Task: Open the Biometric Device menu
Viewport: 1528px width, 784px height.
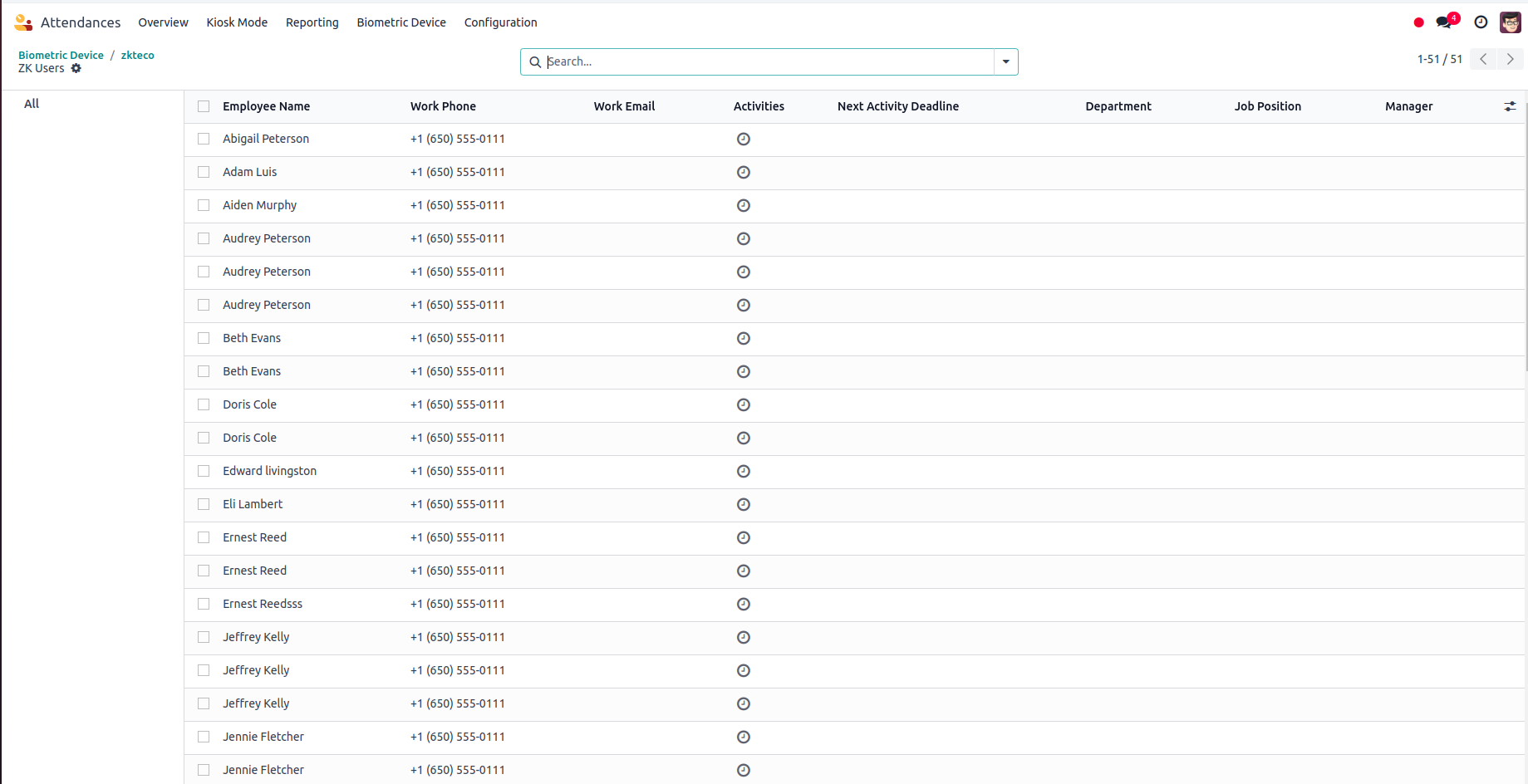Action: 401,22
